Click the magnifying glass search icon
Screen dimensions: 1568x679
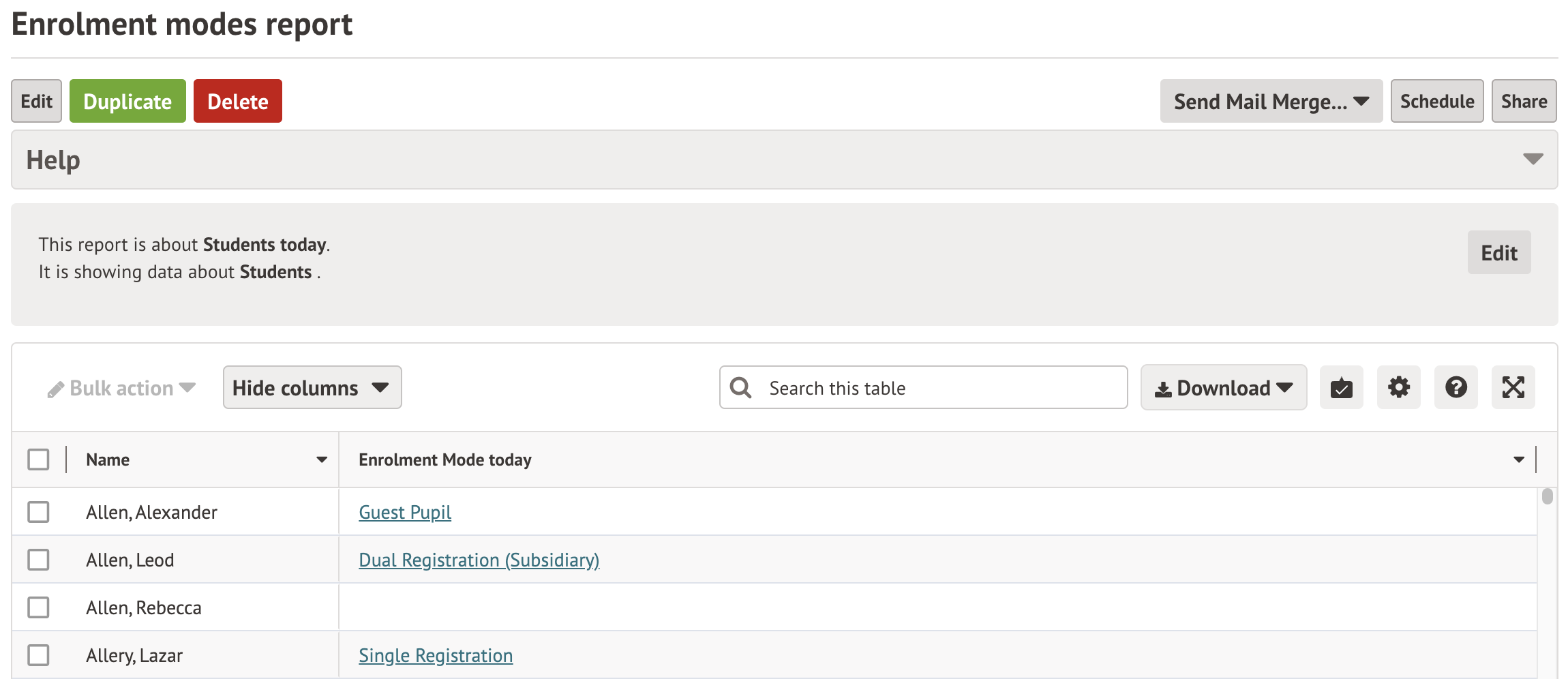pos(740,388)
